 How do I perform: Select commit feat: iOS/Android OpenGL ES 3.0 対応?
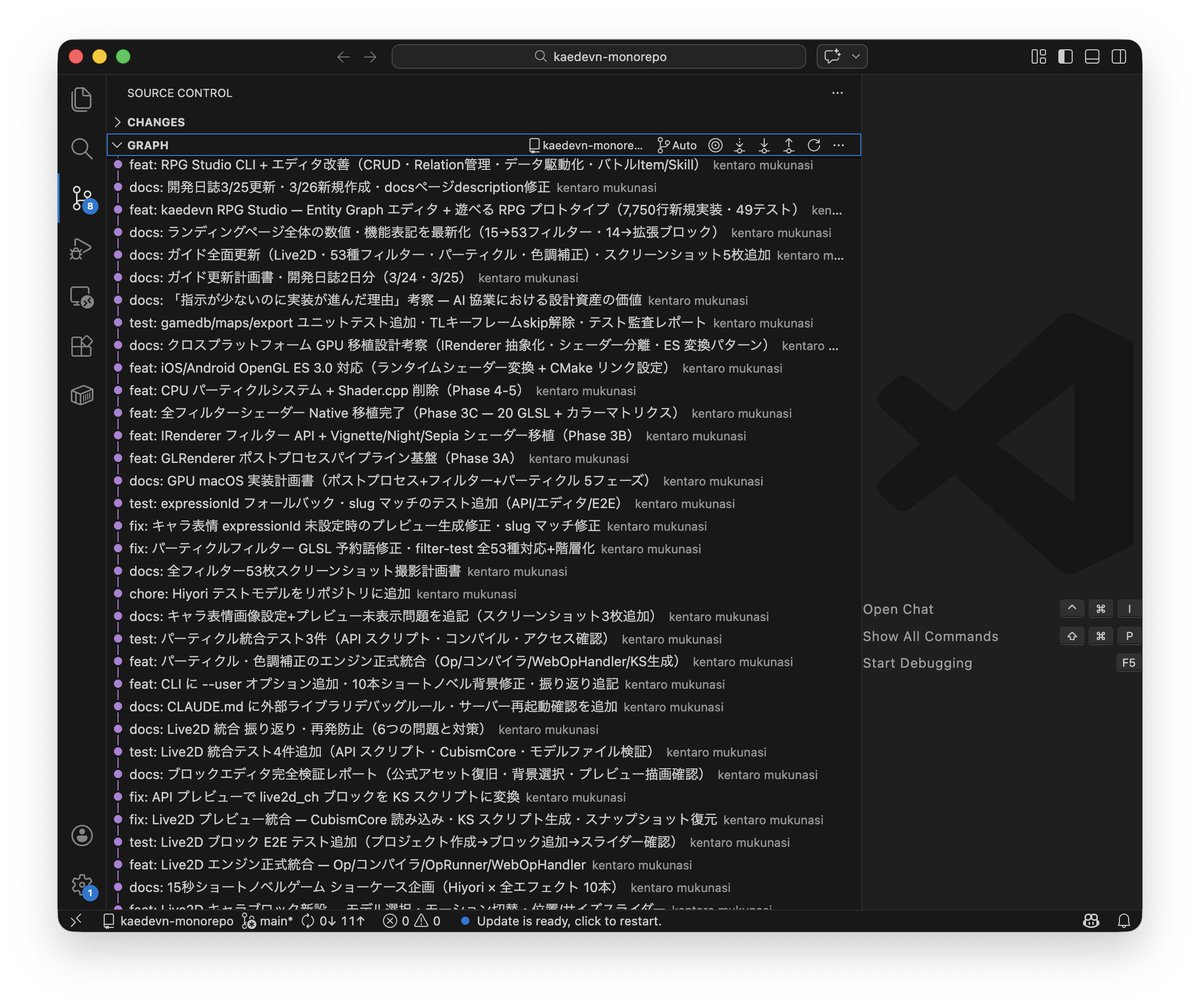click(484, 368)
